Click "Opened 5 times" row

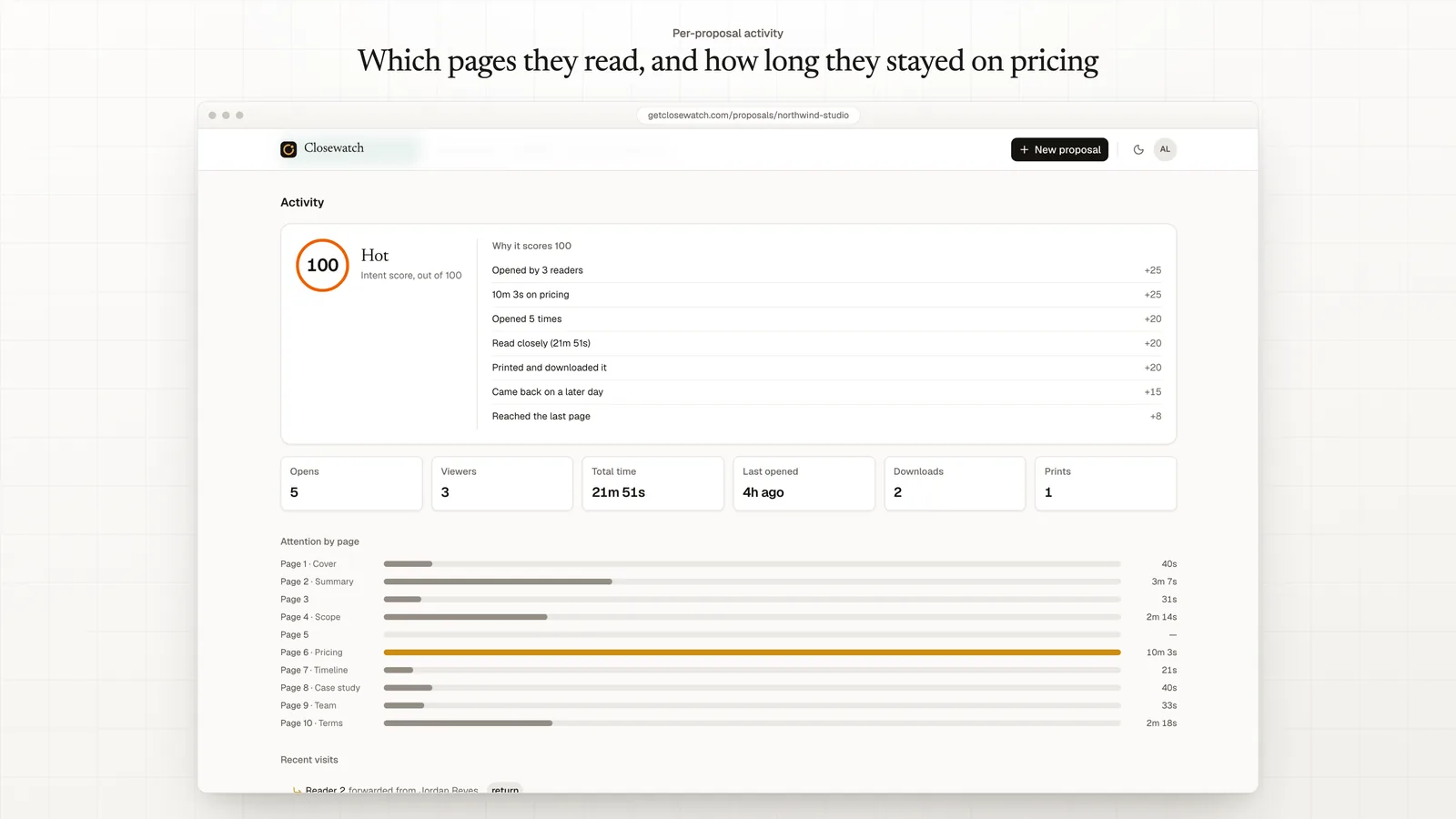[x=826, y=319]
